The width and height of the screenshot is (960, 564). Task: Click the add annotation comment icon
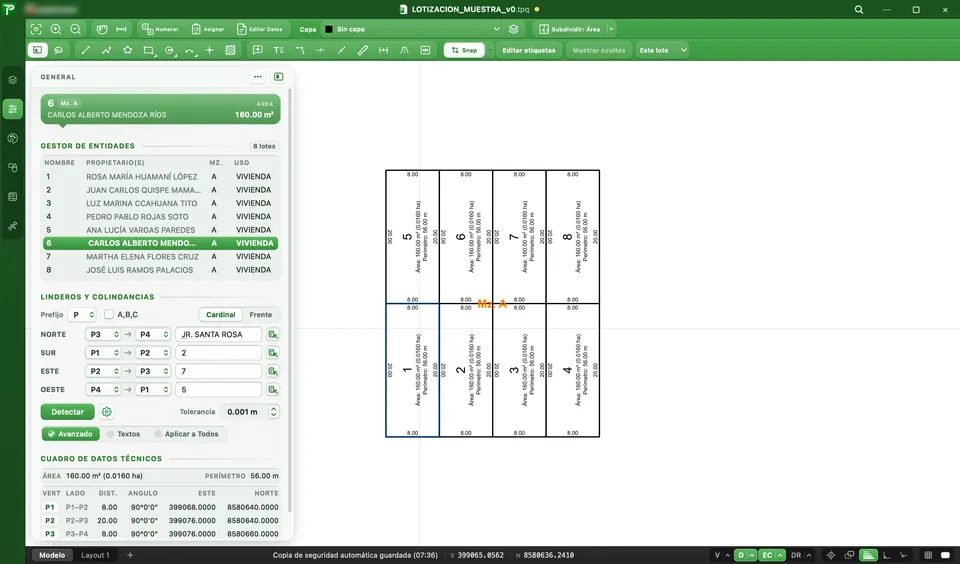point(258,50)
